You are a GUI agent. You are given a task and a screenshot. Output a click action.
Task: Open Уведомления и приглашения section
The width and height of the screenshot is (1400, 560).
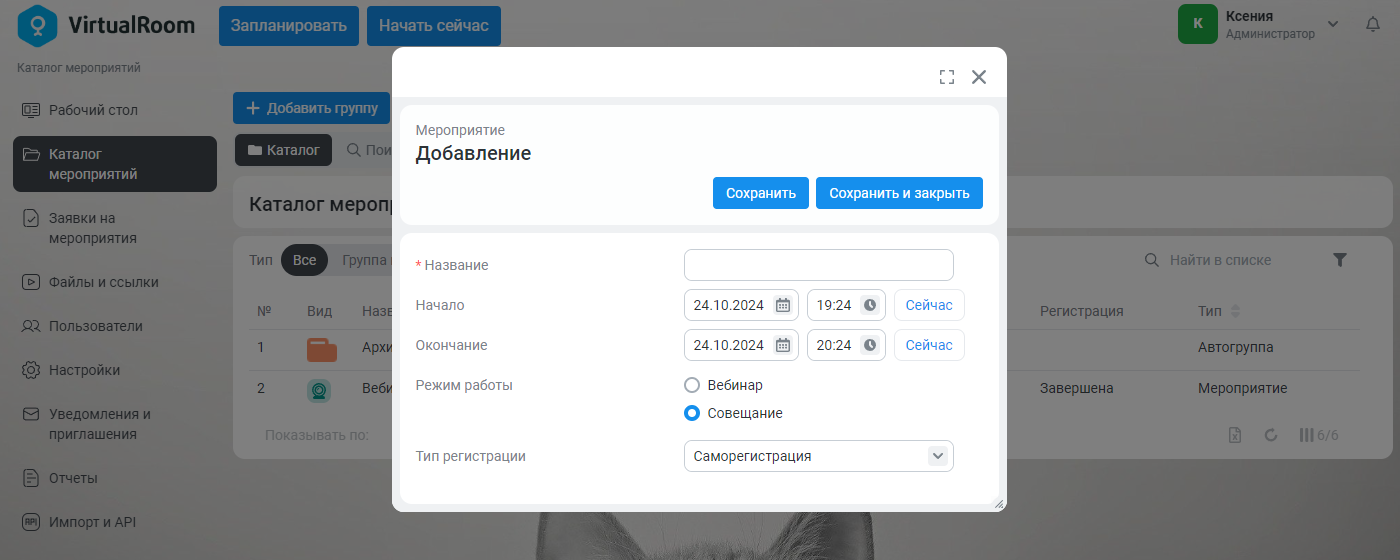tap(115, 424)
